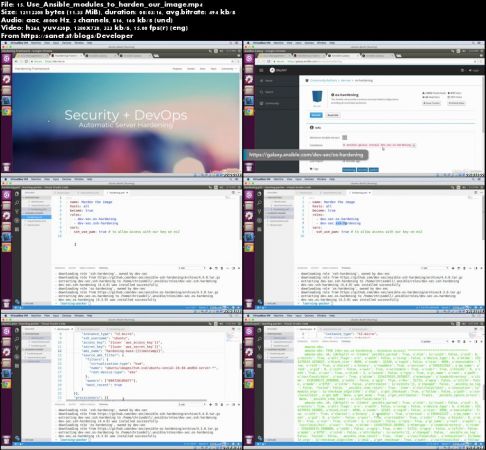486x450 pixels.
Task: Click Extensions icon in cursor-below-code frame
Action: pyautogui.click(x=17, y=229)
